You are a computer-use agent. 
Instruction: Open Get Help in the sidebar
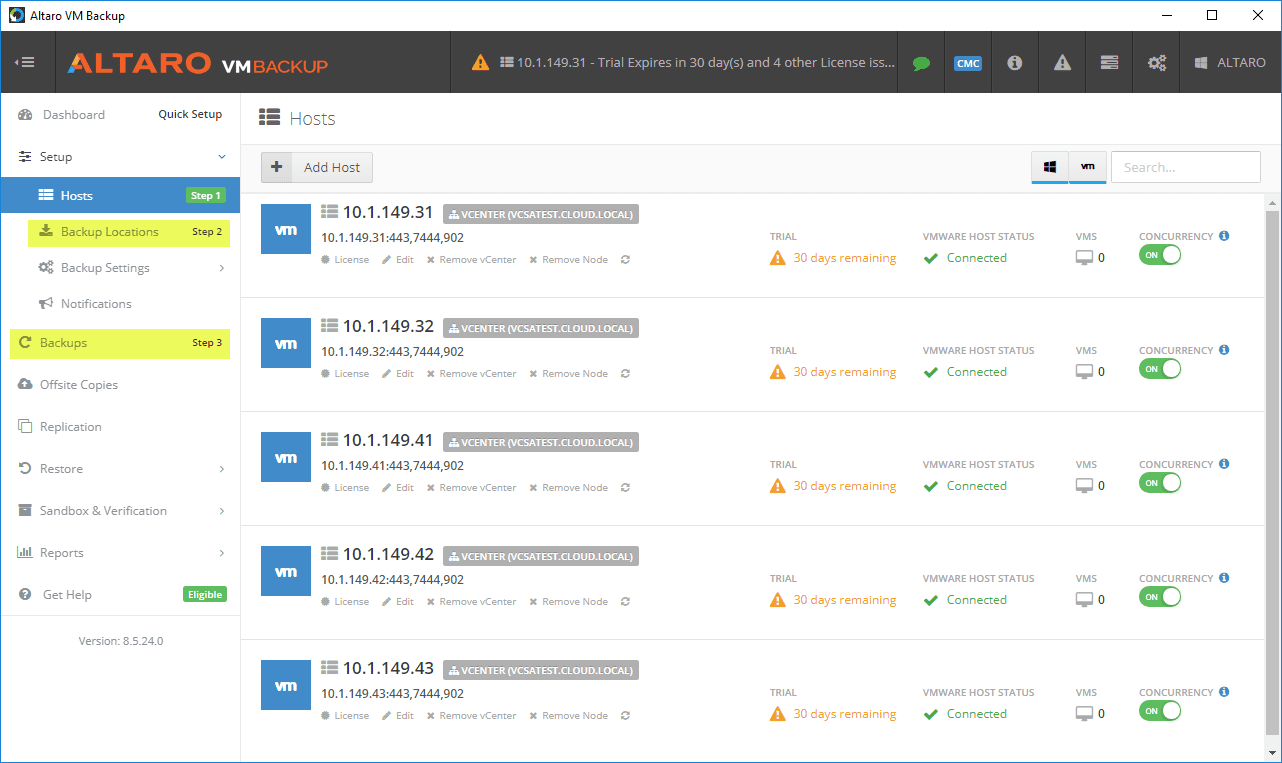[x=67, y=595]
